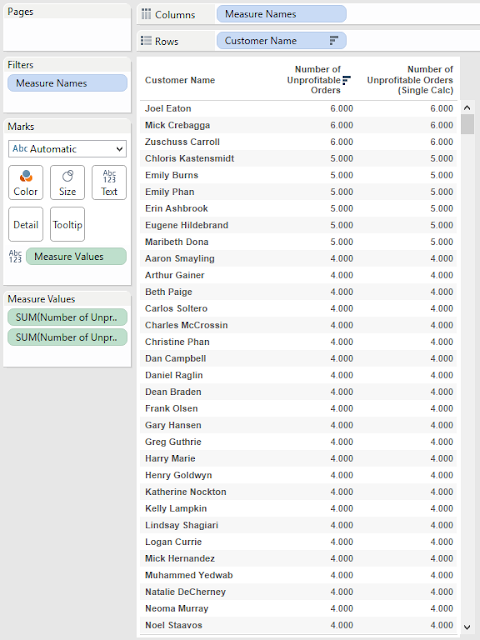Click the scroll down arrow of table
480x640 pixels.
click(x=467, y=627)
